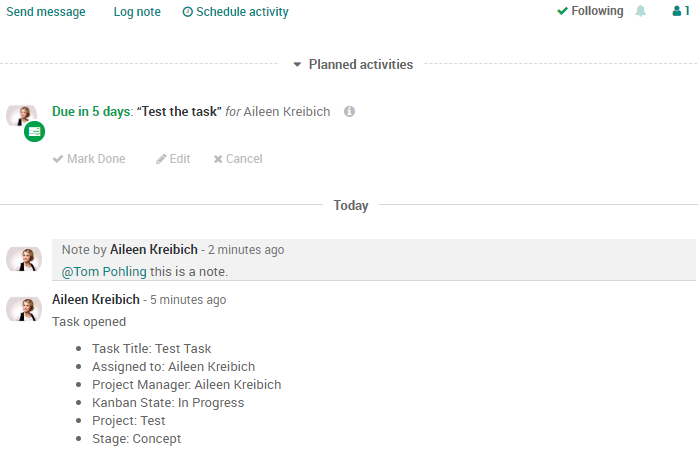
Task: Open the followers list person icon
Action: point(677,11)
